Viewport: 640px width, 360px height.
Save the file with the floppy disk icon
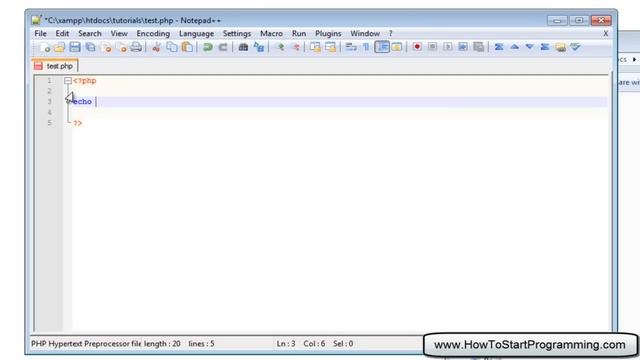pos(75,47)
